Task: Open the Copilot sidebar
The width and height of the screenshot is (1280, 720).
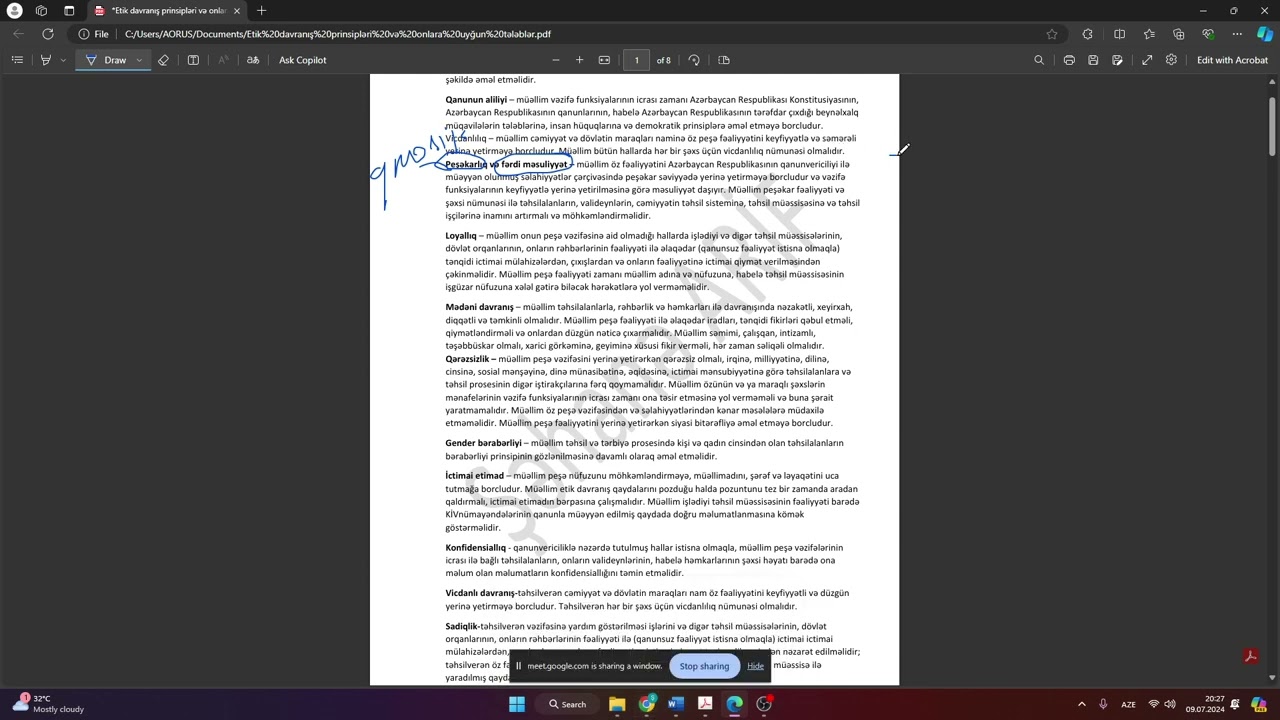Action: coord(1265,34)
